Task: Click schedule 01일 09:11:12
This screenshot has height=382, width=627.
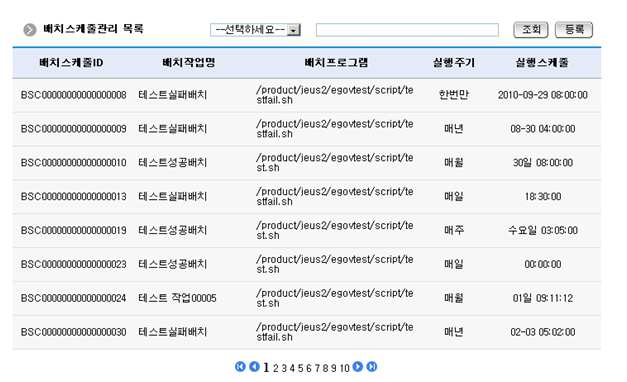Action: [x=543, y=298]
